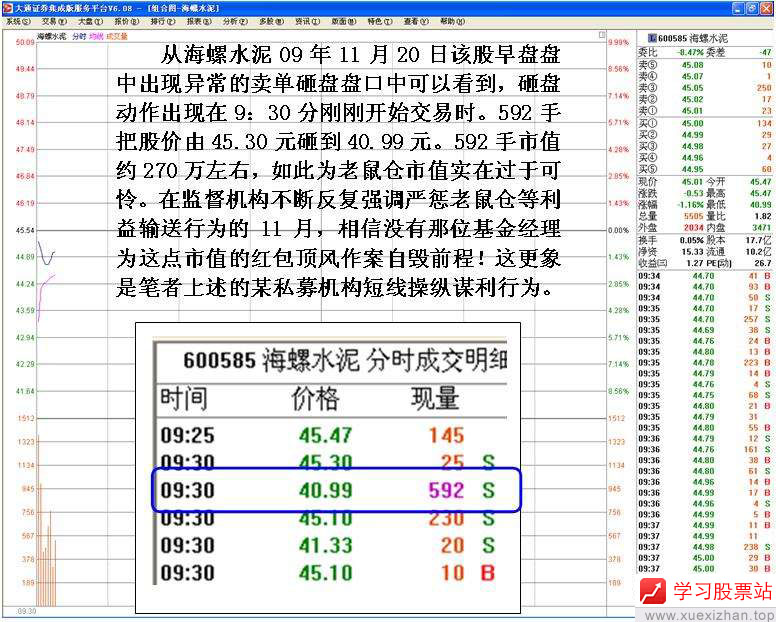The width and height of the screenshot is (776, 622).
Task: Open the 交易(W) menu
Action: tap(53, 20)
